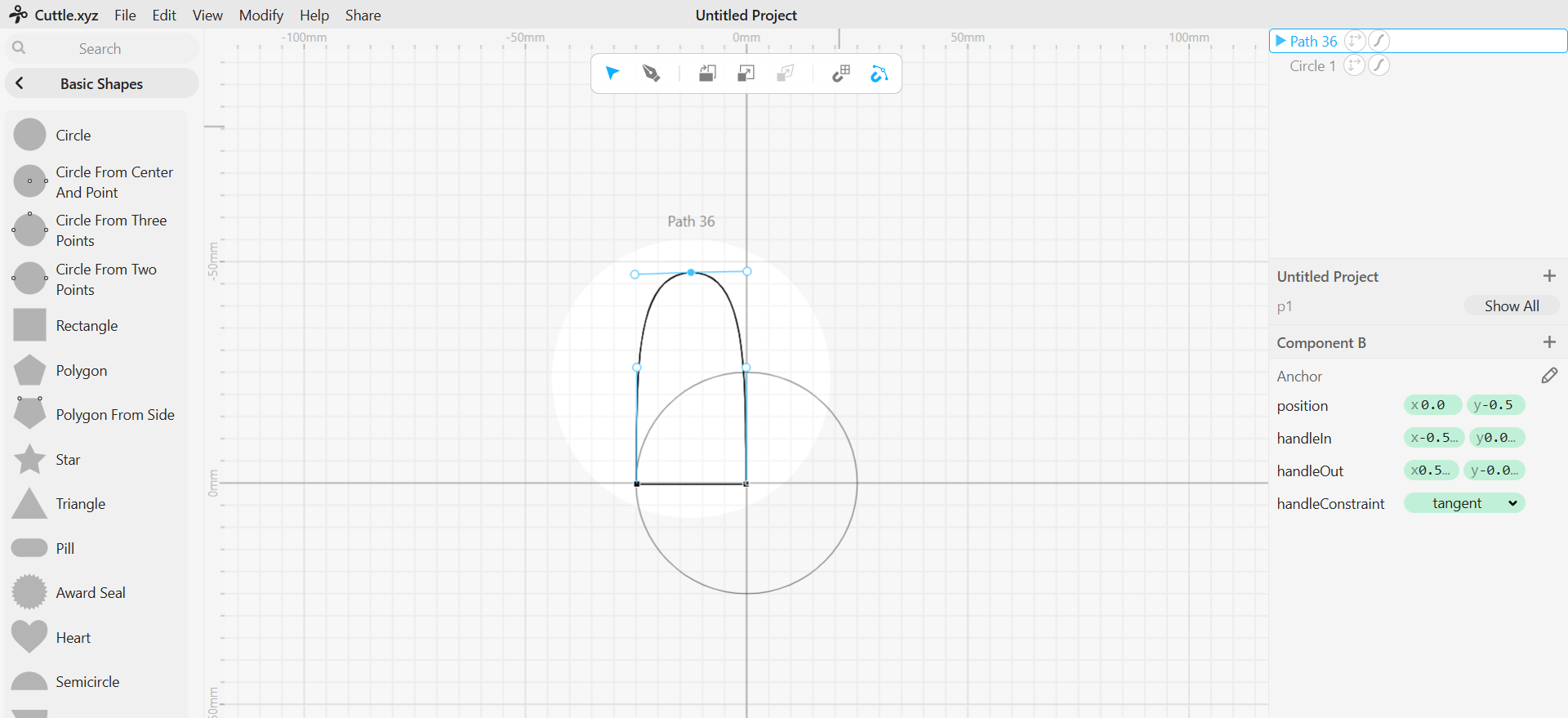Click the Anchor edit pencil icon

click(x=1549, y=376)
